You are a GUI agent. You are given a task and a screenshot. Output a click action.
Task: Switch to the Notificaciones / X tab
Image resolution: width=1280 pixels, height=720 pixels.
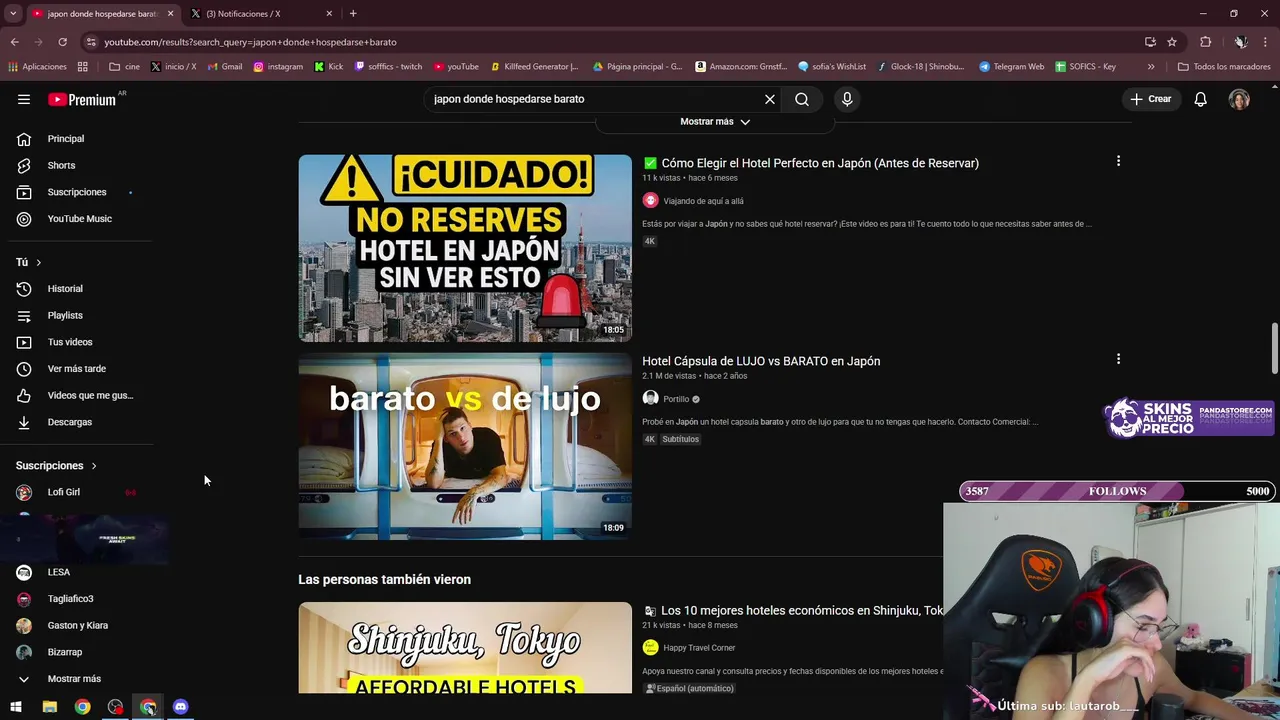point(262,14)
